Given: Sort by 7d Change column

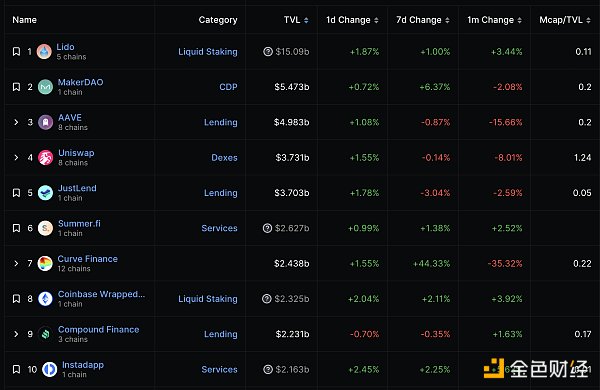Looking at the screenshot, I should coord(422,20).
